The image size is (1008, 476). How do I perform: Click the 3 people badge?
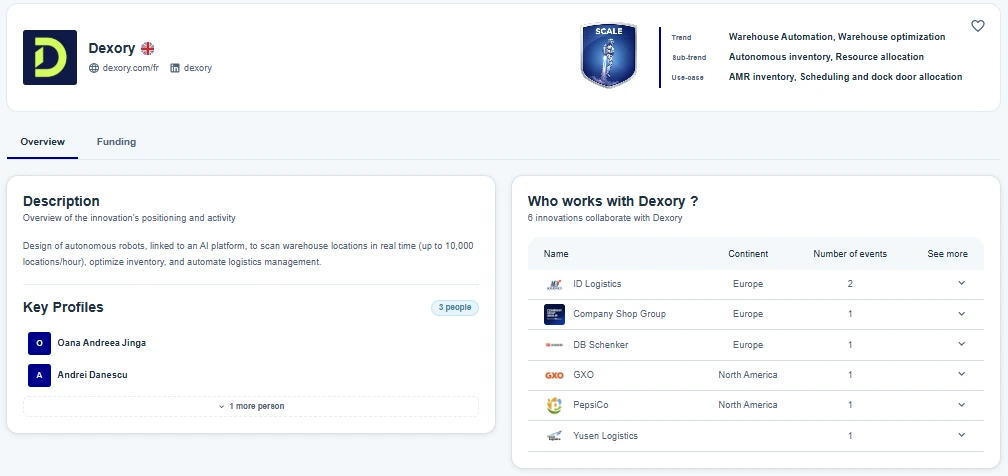[x=455, y=307]
